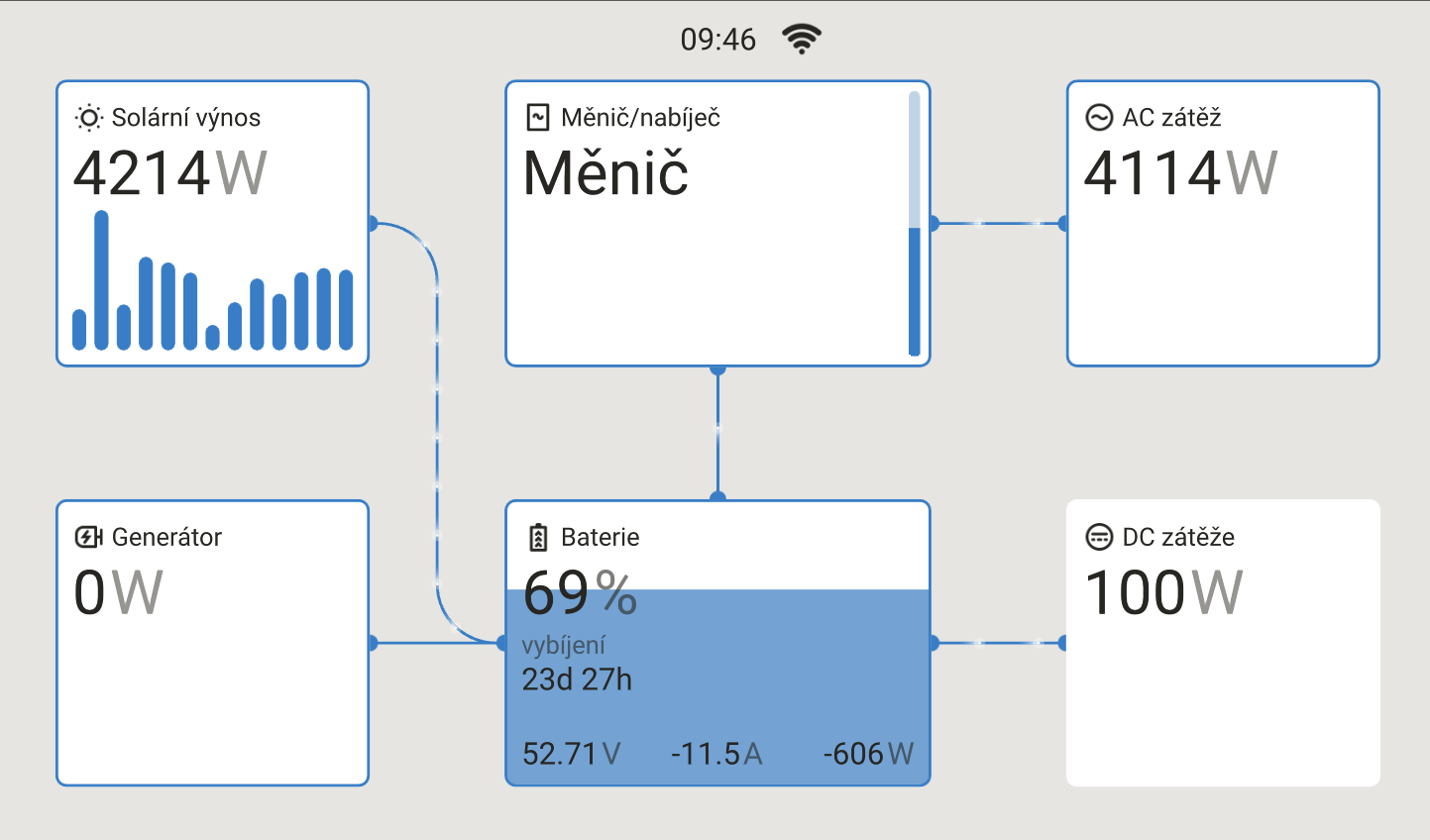Click the battery voltage 52.71V reading
Viewport: 1430px width, 840px height.
[x=571, y=754]
